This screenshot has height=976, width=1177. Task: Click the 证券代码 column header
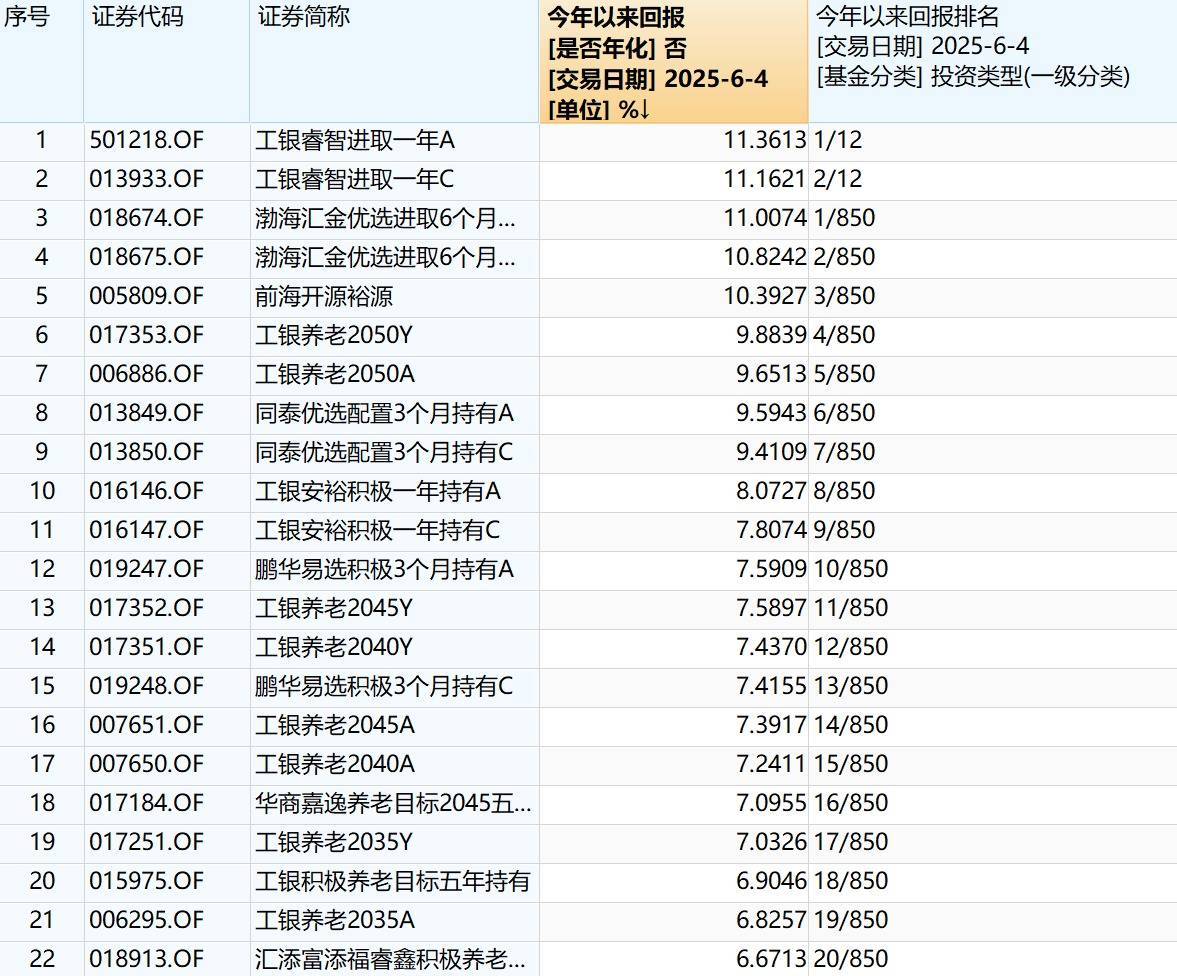[x=137, y=18]
